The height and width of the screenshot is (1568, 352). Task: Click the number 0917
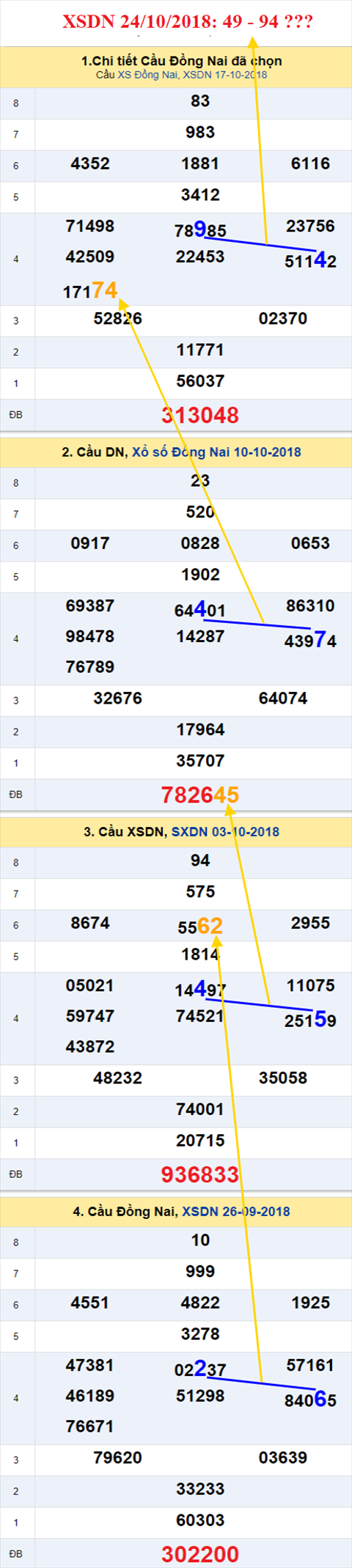(x=90, y=543)
